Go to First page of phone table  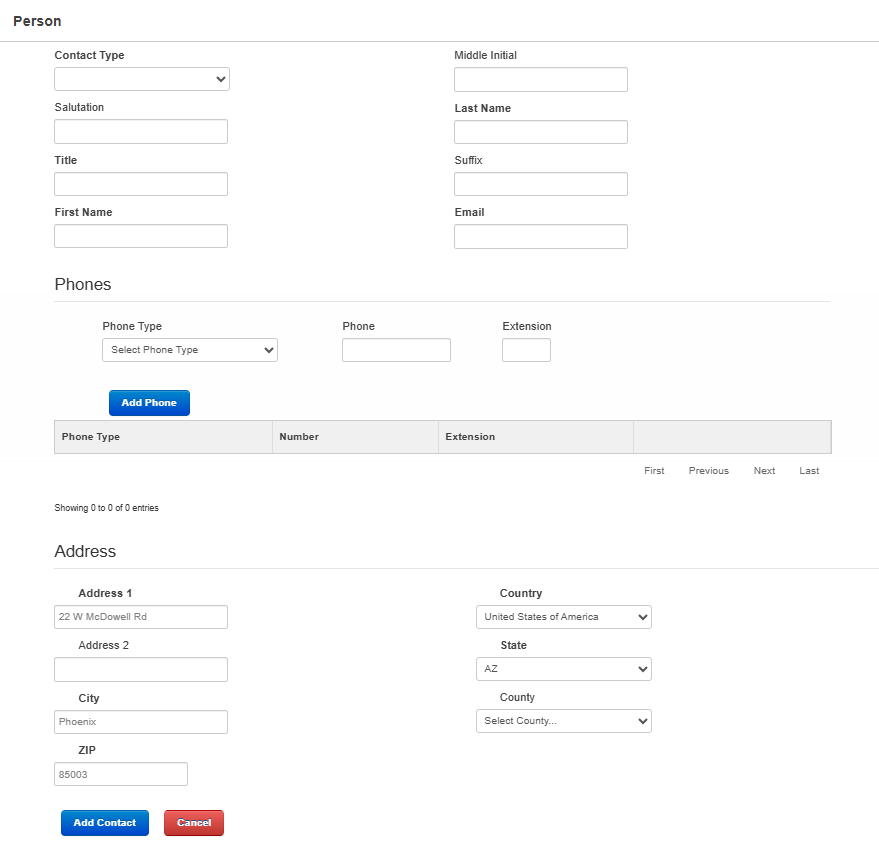[654, 471]
